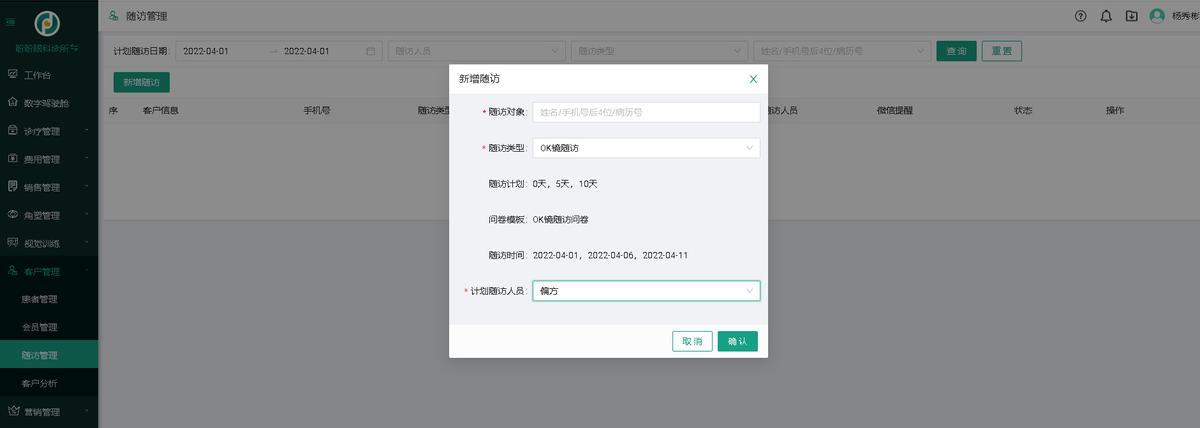Click the 手机号 column header
The width and height of the screenshot is (1200, 428).
[x=317, y=110]
